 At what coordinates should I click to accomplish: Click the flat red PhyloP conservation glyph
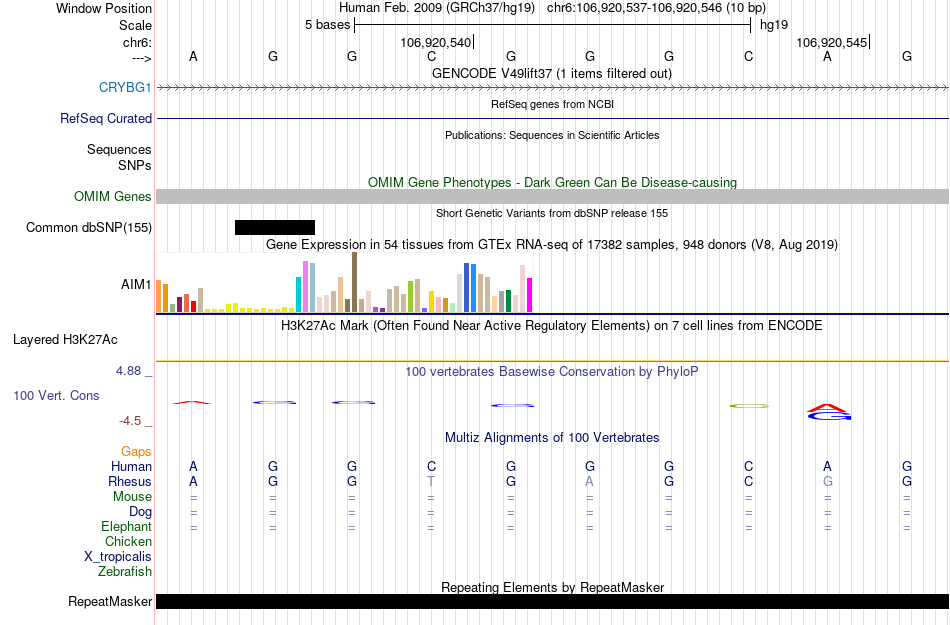coord(192,402)
